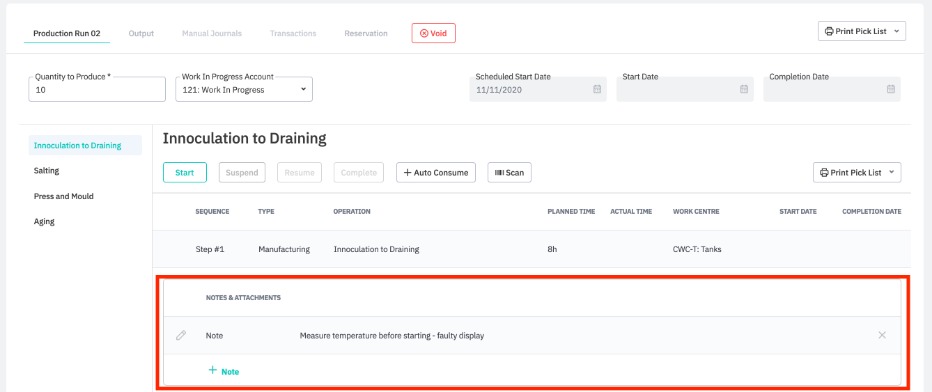Screen dimensions: 932x392
Task: Open the Work In Progress Account dropdown
Action: click(244, 89)
